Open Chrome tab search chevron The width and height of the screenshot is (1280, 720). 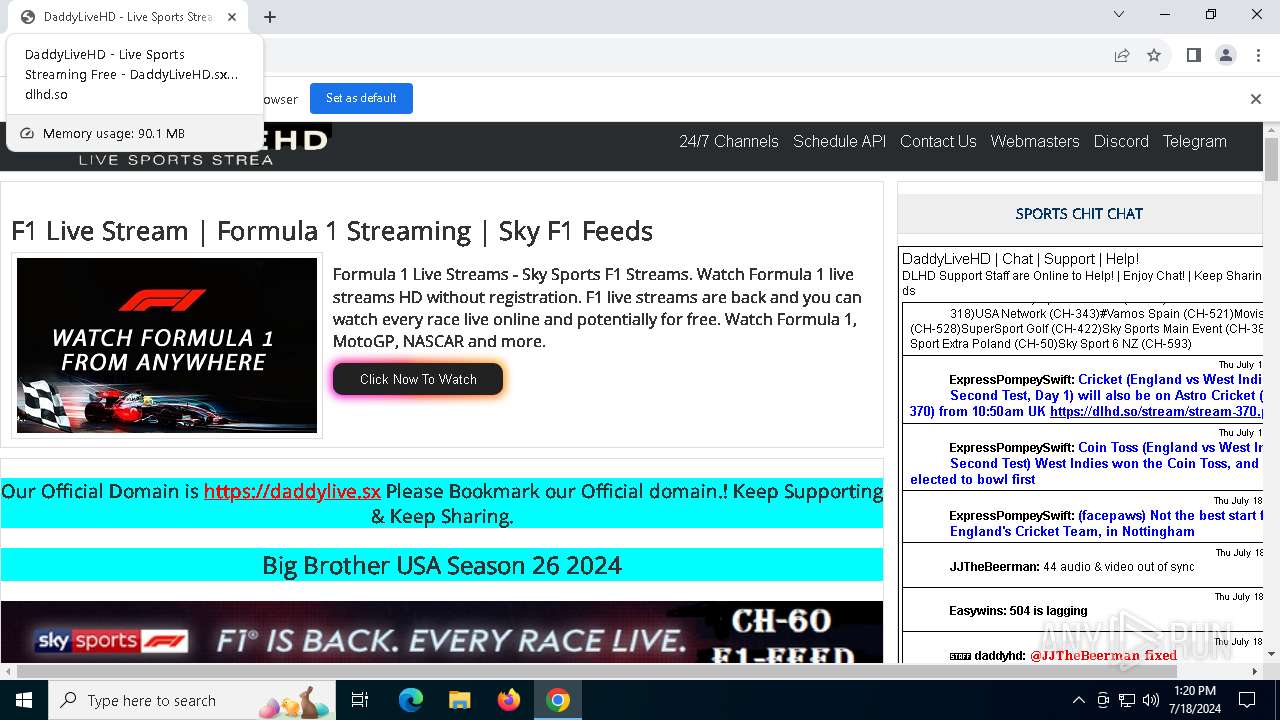[1119, 14]
